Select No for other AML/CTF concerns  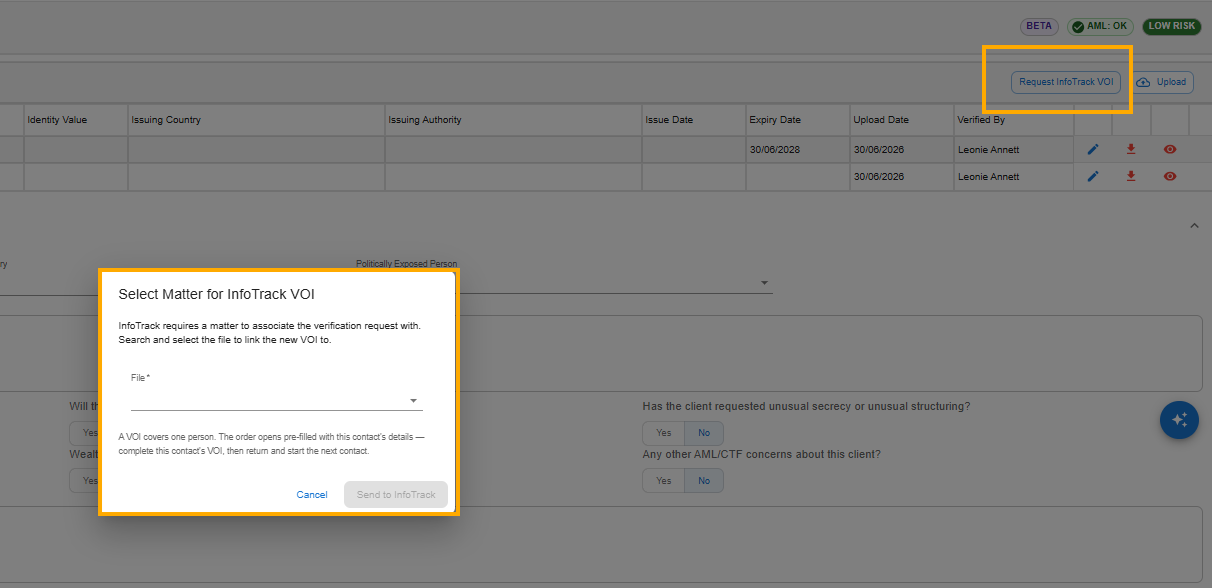pyautogui.click(x=704, y=481)
